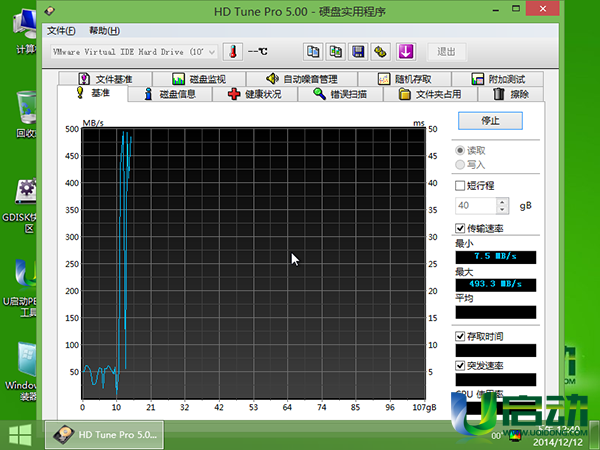
Task: Click the temperature thermometer icon
Action: pyautogui.click(x=233, y=52)
